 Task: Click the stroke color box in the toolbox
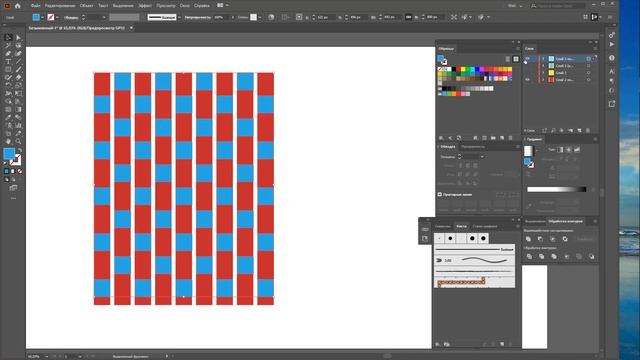point(16,160)
